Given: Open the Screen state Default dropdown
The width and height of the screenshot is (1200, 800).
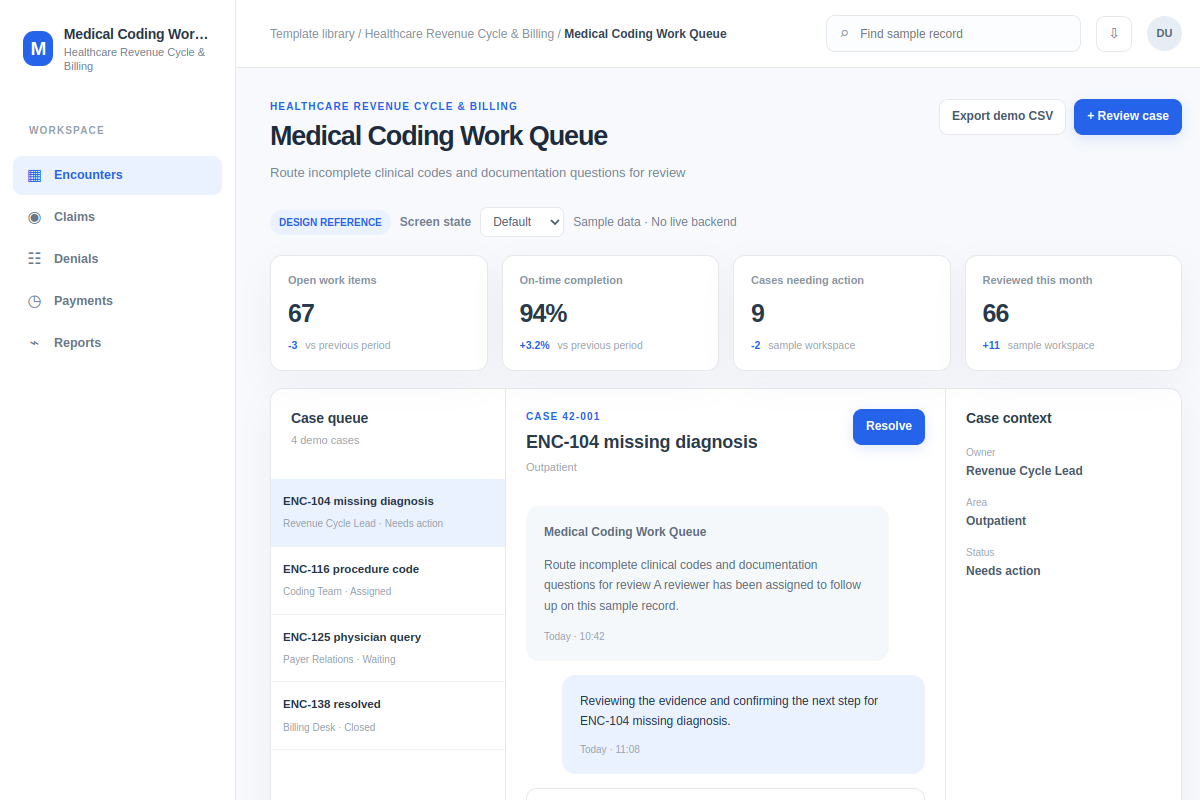Looking at the screenshot, I should click(x=522, y=222).
